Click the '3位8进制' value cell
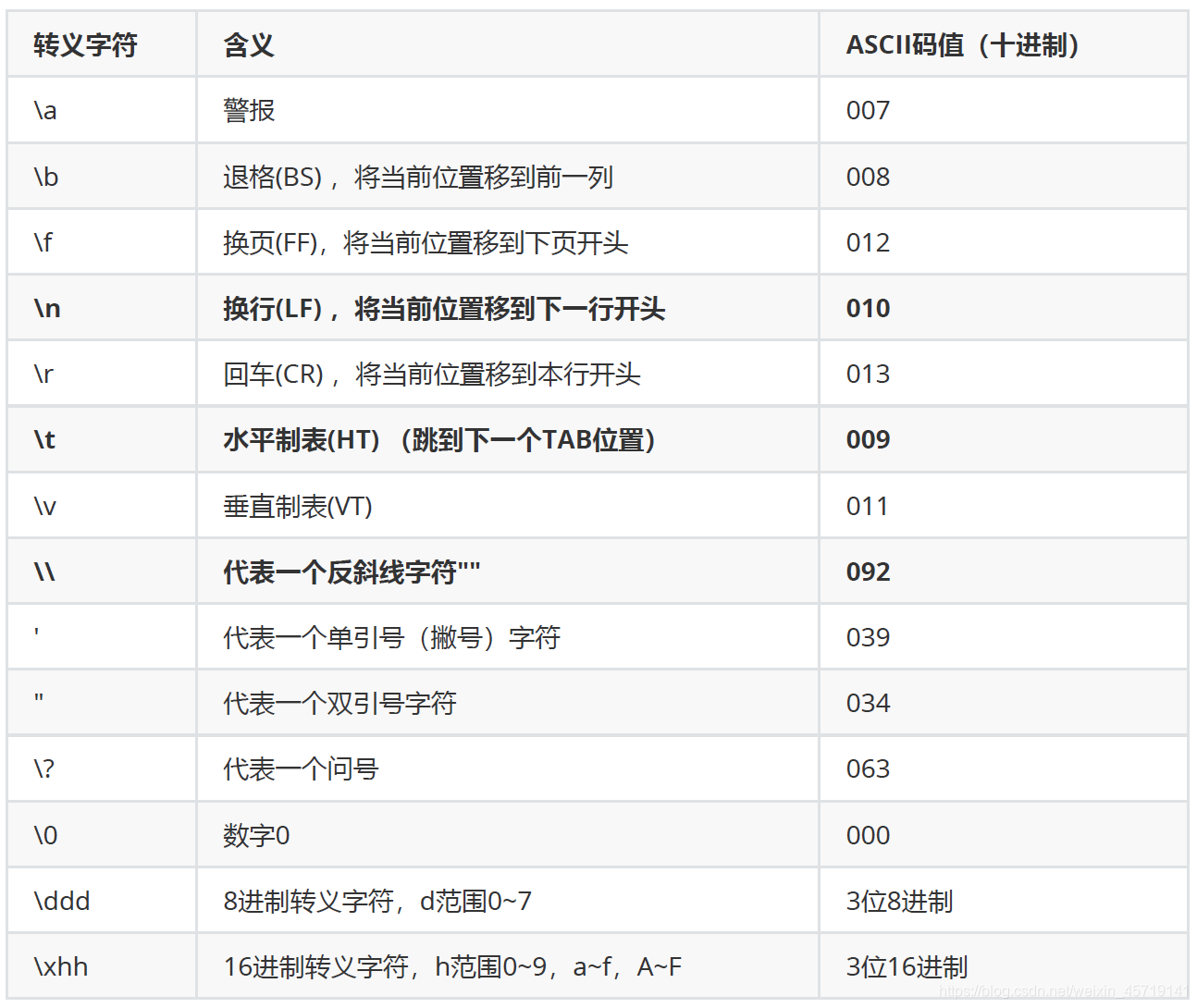 (1004, 901)
